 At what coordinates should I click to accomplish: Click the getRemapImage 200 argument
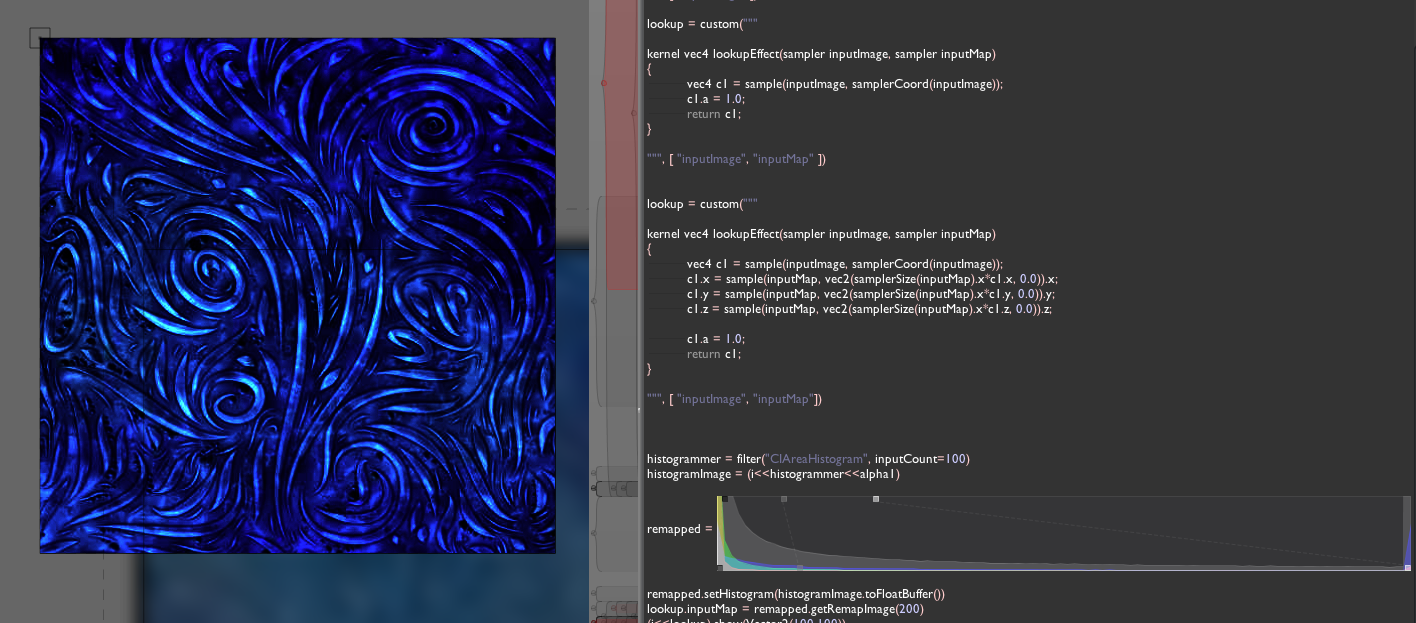pyautogui.click(x=906, y=609)
